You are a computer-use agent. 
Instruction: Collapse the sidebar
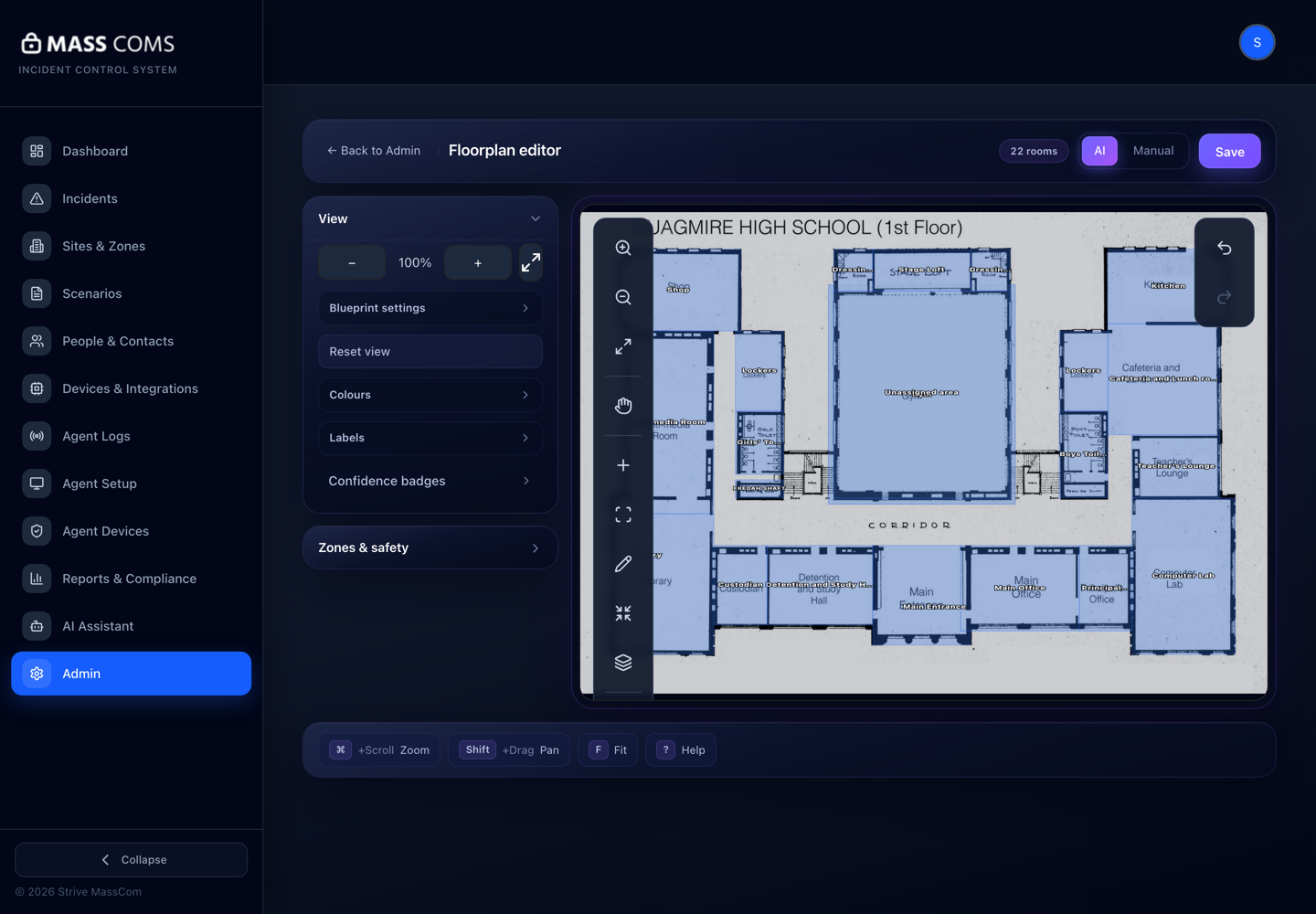coord(131,860)
